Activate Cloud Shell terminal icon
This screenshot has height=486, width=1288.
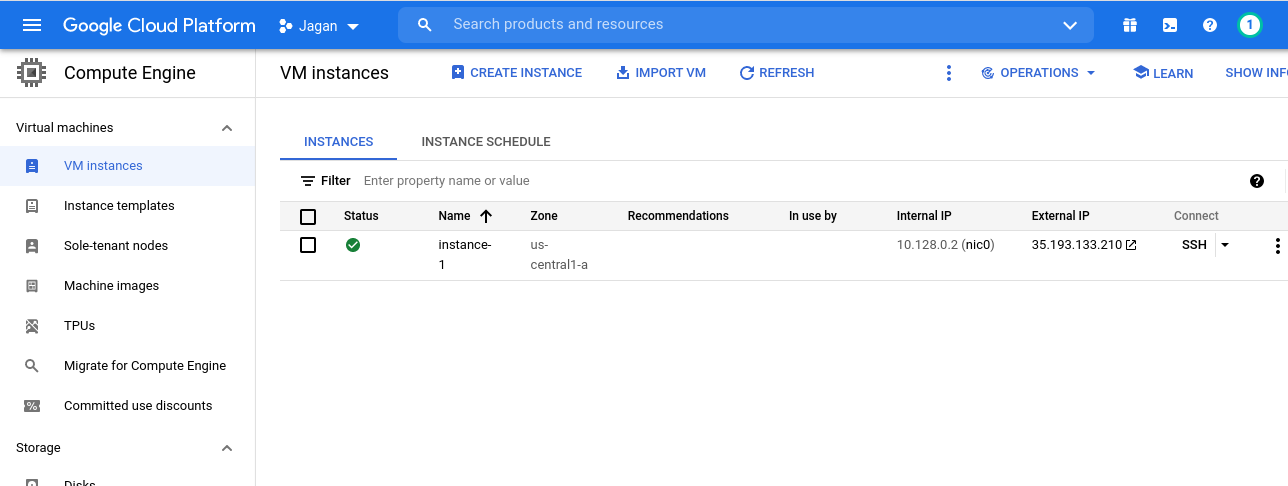point(1170,25)
